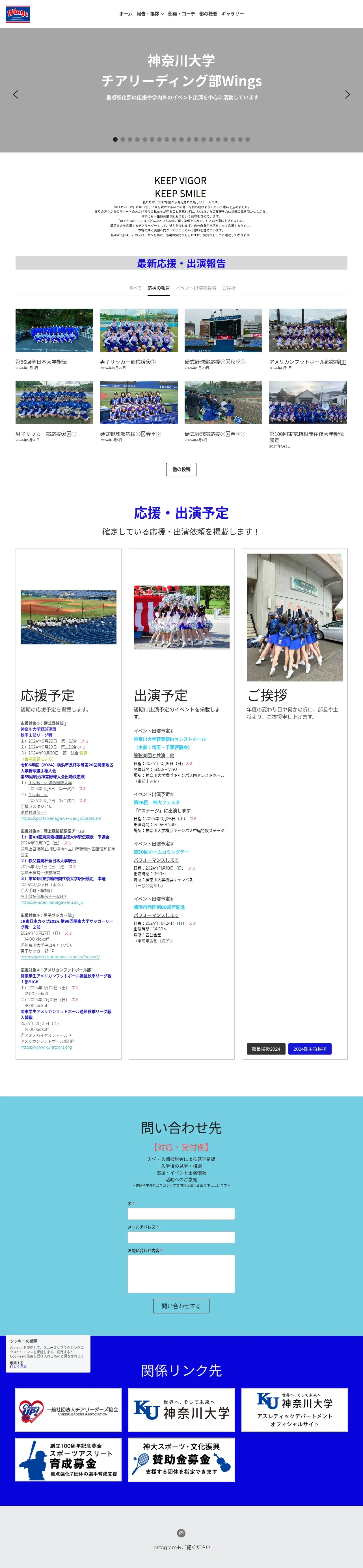Click the アメリカンフットボール部HP link
The height and width of the screenshot is (1568, 363).
point(47,1042)
